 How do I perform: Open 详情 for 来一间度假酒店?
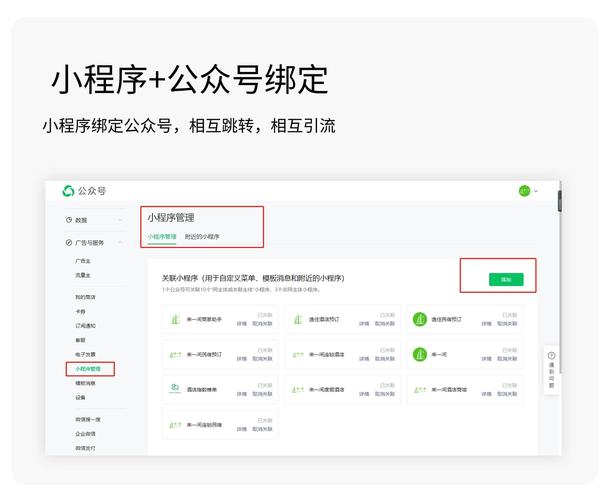point(364,394)
